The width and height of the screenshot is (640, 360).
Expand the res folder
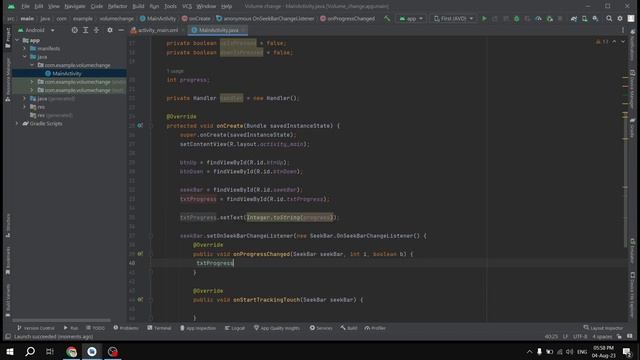click(24, 107)
